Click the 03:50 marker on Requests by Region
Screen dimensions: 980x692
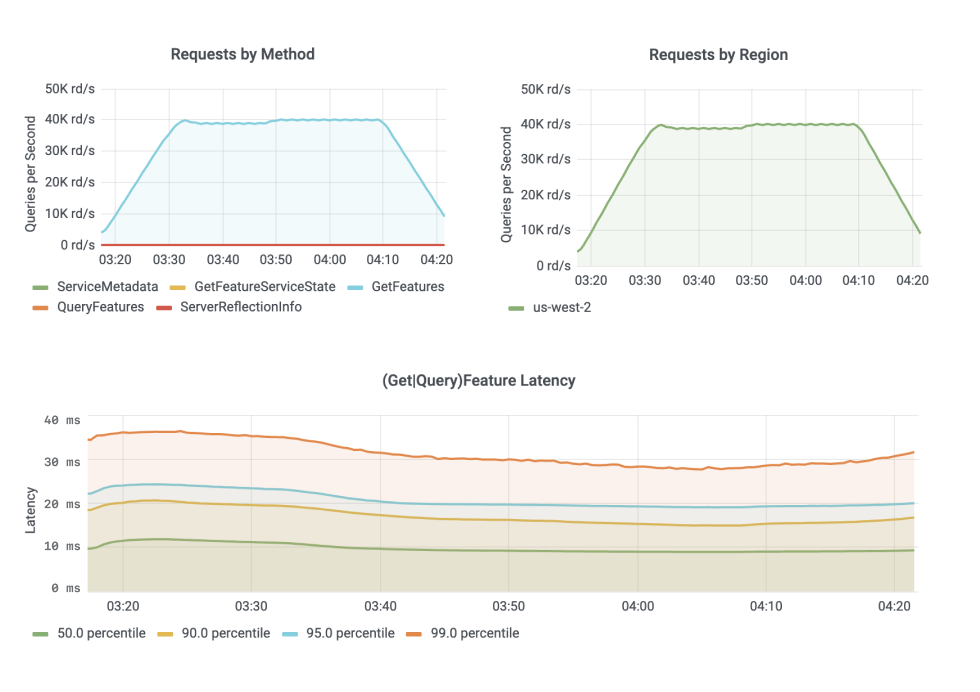tap(752, 281)
